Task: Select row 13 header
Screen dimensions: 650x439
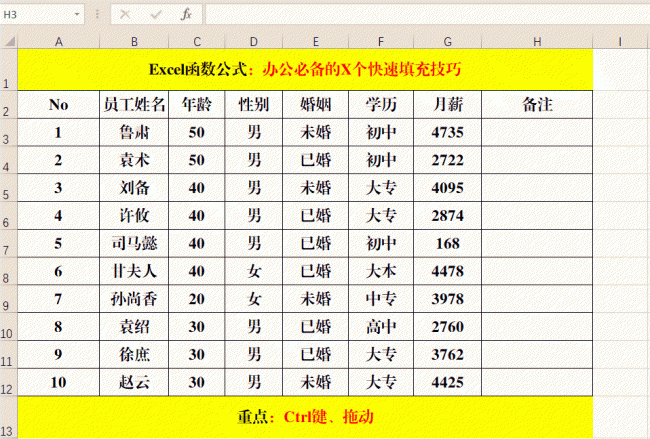Action: (x=9, y=417)
